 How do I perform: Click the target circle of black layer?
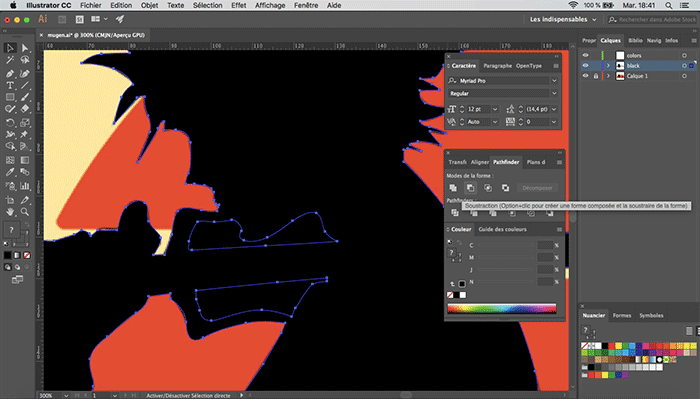click(684, 66)
